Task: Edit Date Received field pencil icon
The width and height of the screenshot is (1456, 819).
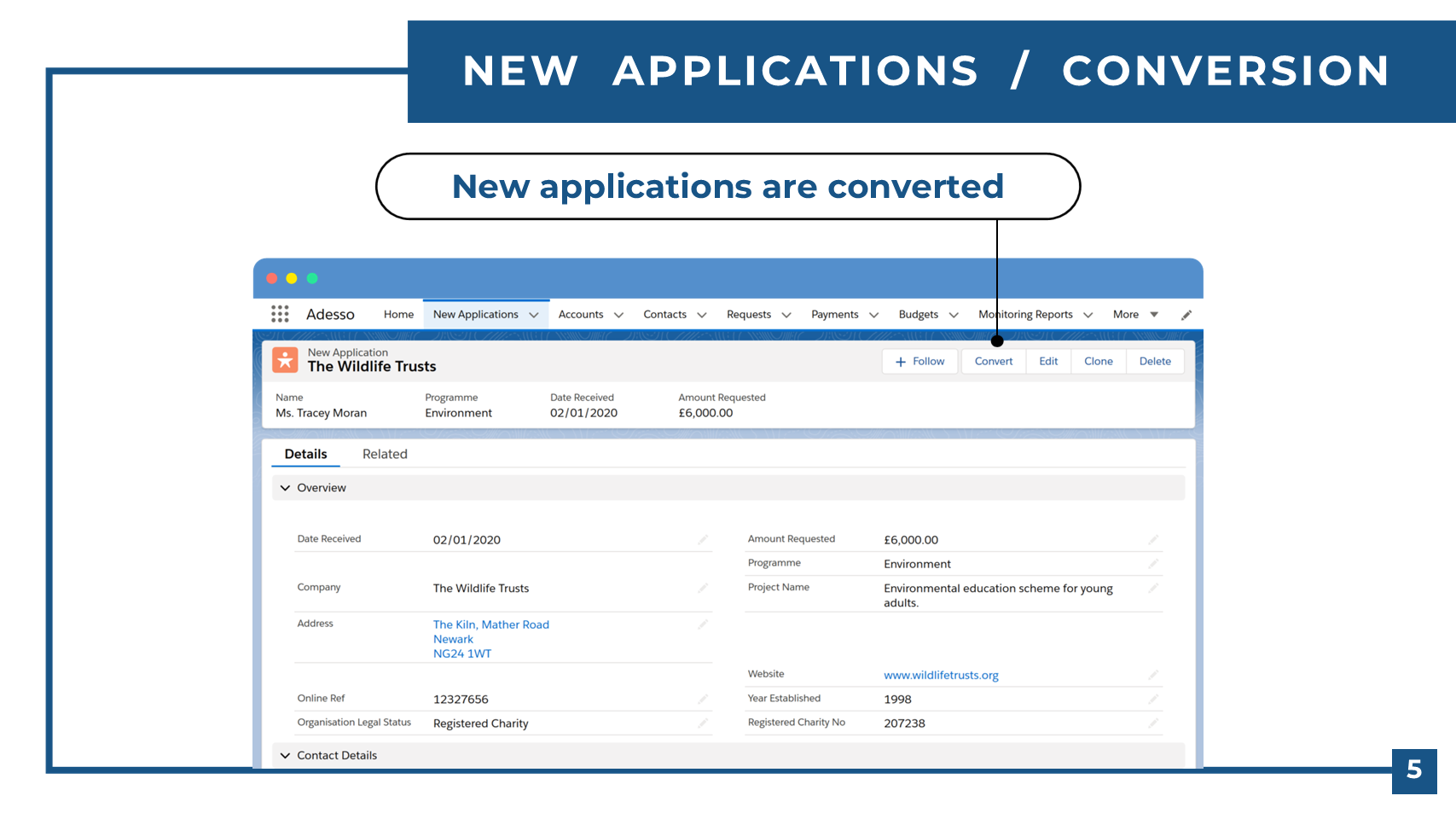Action: coord(703,539)
